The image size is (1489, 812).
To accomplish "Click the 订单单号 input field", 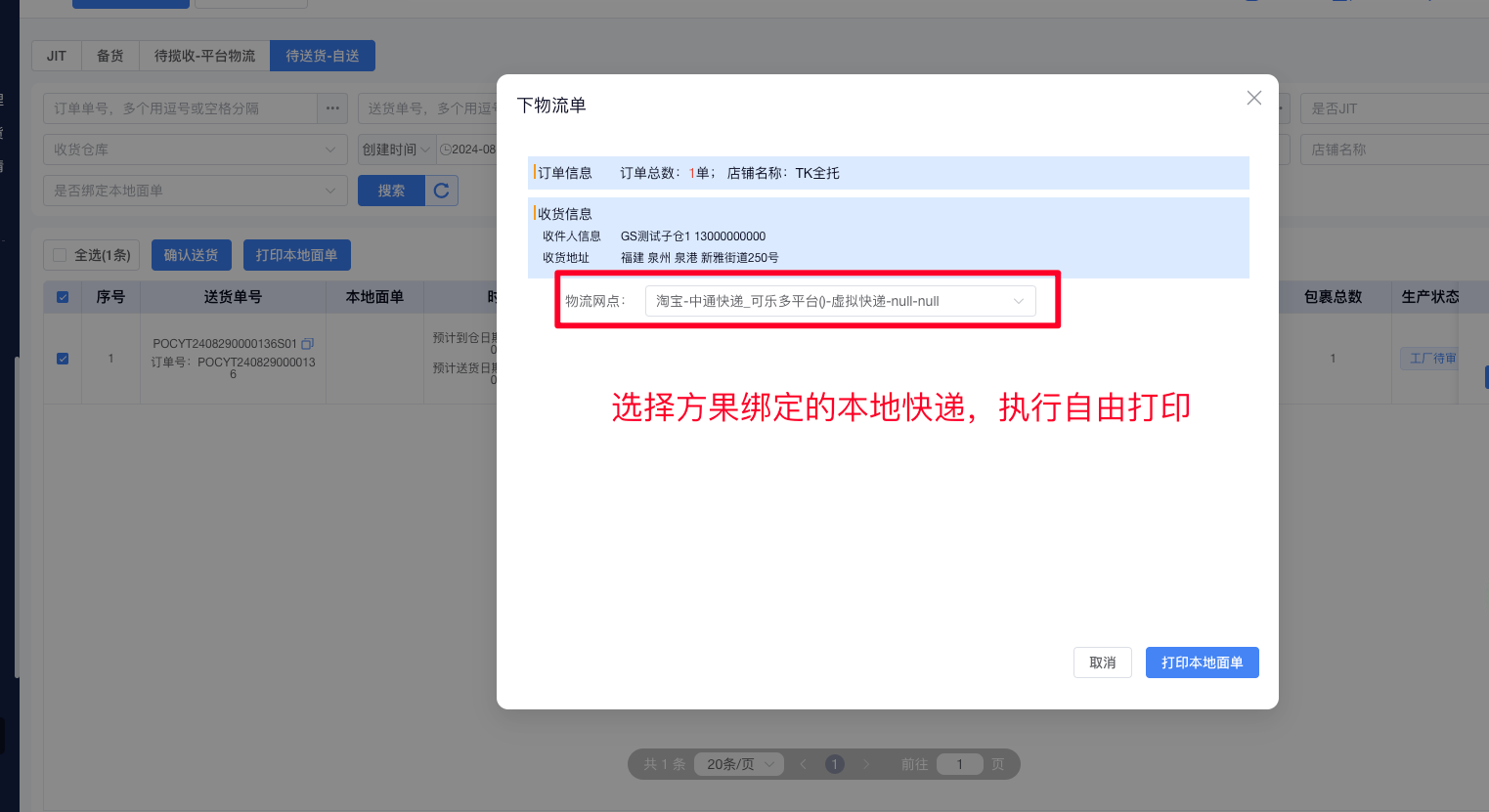I will (x=181, y=108).
